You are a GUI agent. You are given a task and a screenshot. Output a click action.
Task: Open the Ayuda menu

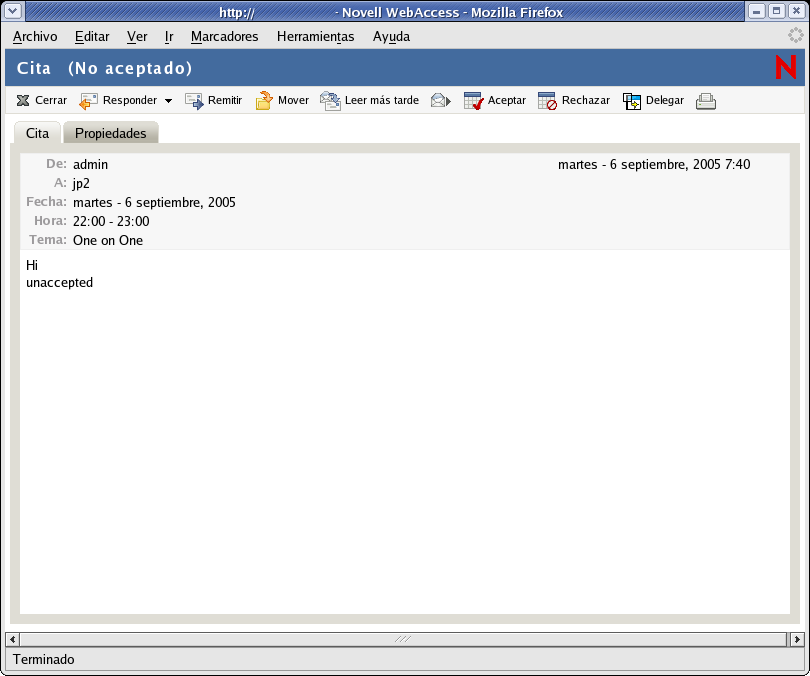click(391, 37)
